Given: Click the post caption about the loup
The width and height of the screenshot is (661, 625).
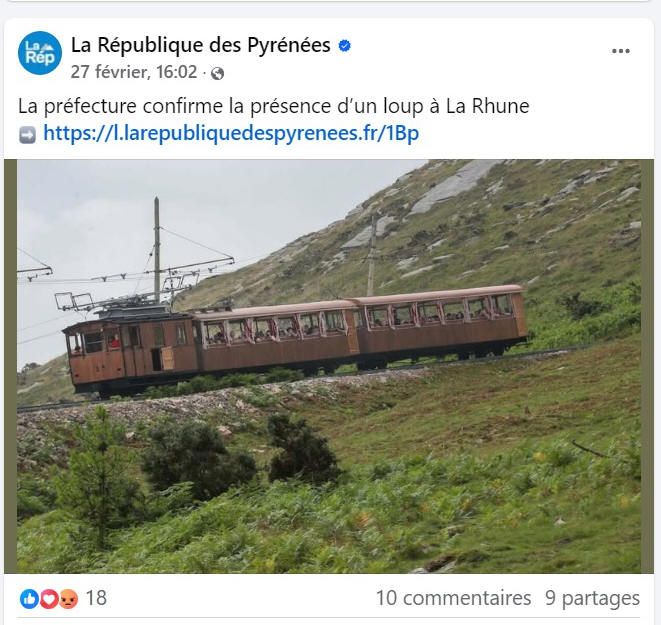Looking at the screenshot, I should [274, 107].
